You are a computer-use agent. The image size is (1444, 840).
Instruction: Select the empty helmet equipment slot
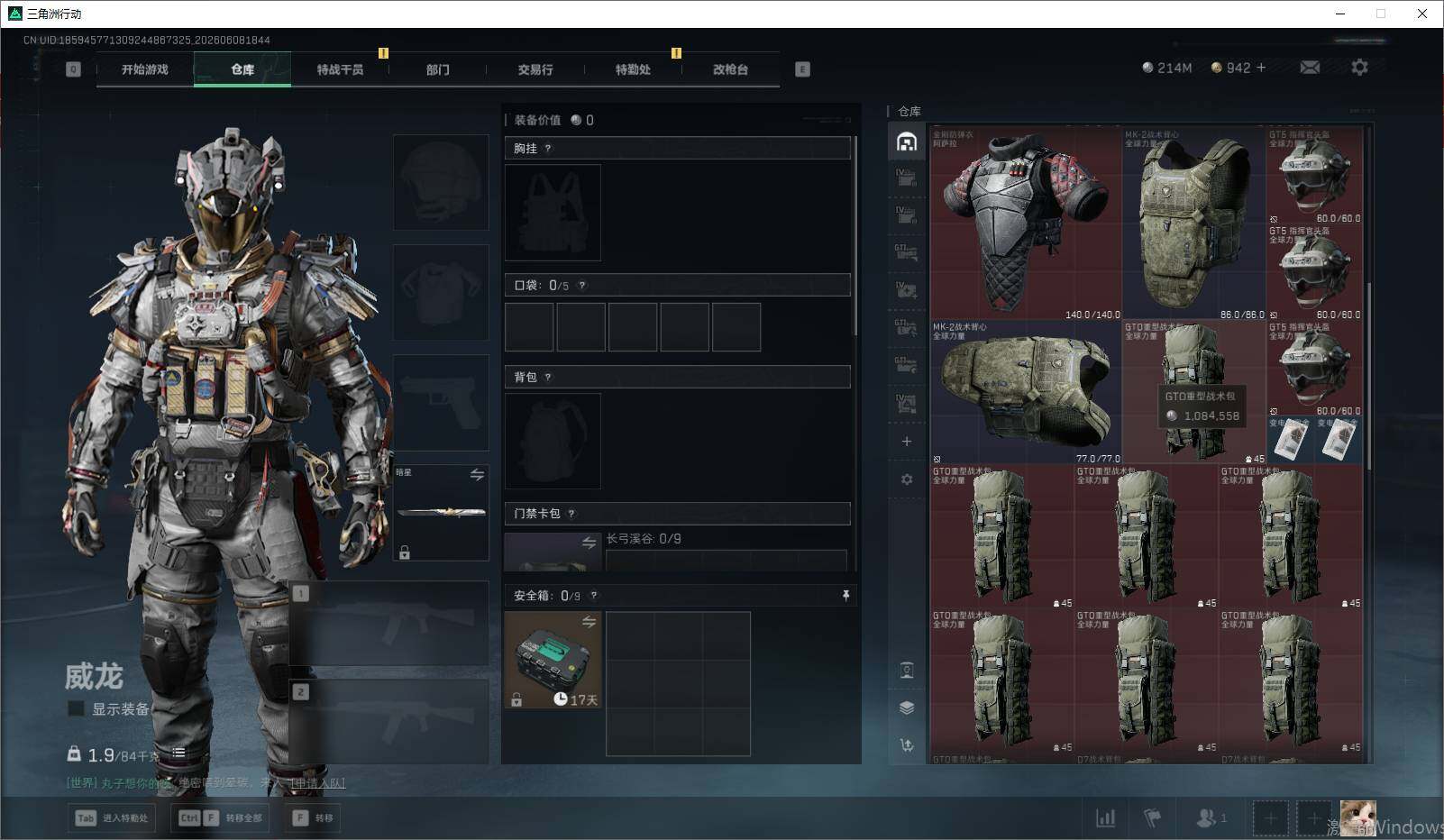pyautogui.click(x=441, y=183)
